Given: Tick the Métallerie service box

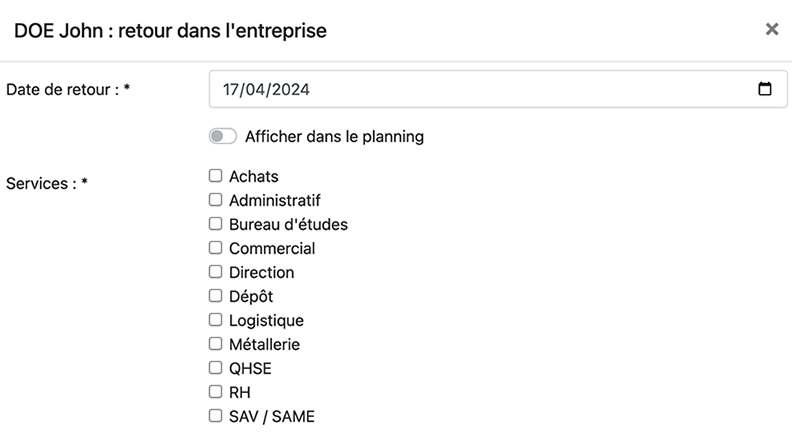Looking at the screenshot, I should pos(215,344).
